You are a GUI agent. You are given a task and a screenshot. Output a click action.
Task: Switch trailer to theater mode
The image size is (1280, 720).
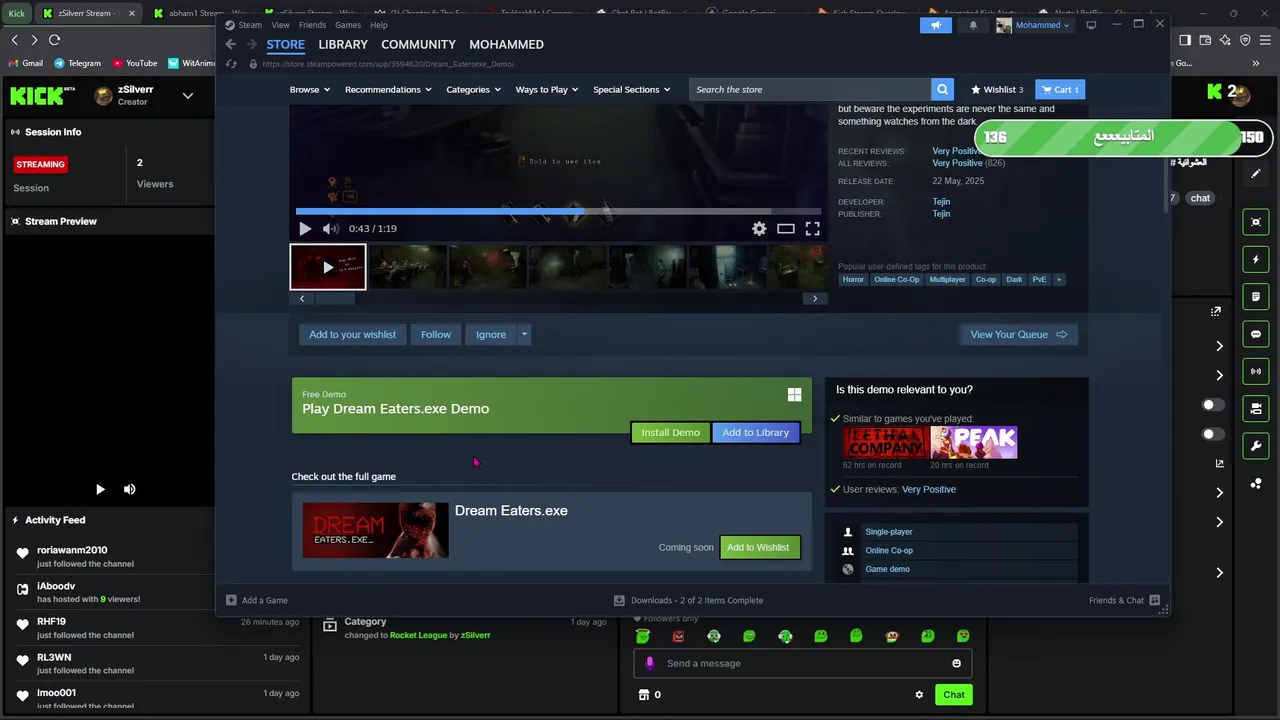click(786, 229)
